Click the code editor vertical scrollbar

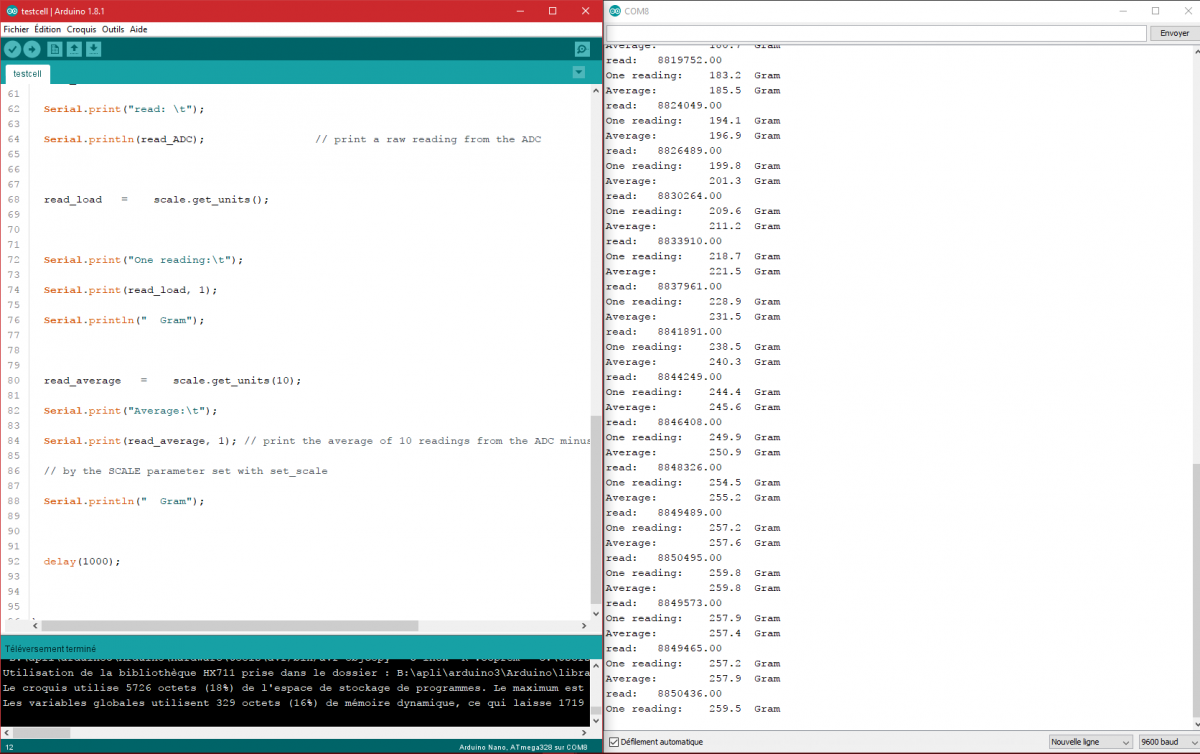click(x=596, y=510)
